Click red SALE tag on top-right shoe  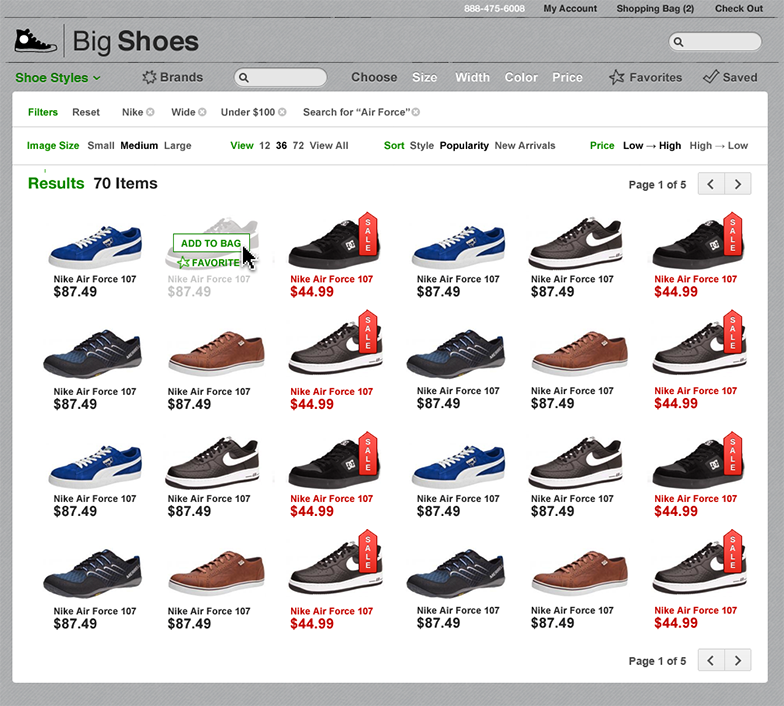click(x=732, y=234)
